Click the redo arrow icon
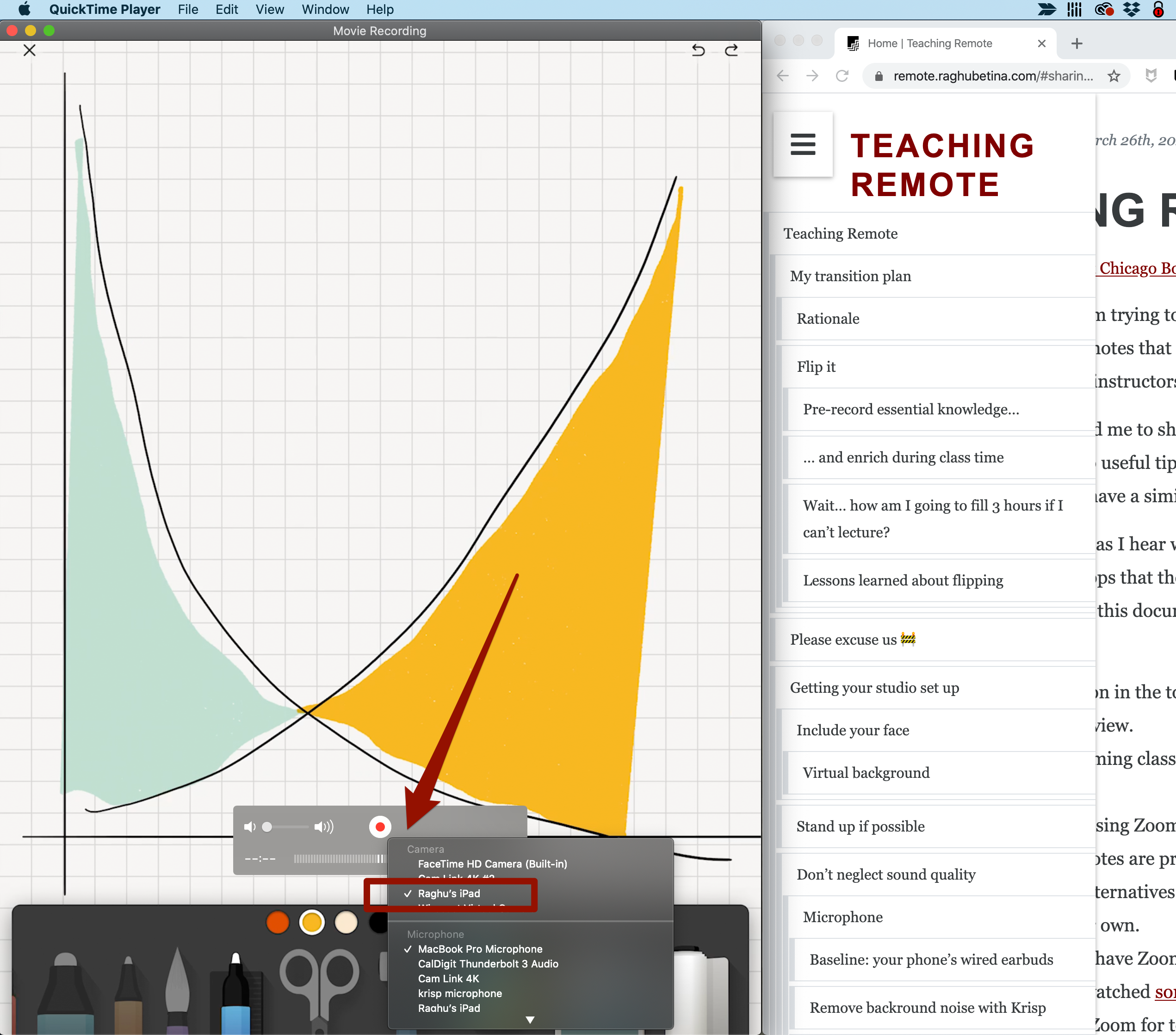Screen dimensions: 1176x1035 731,50
